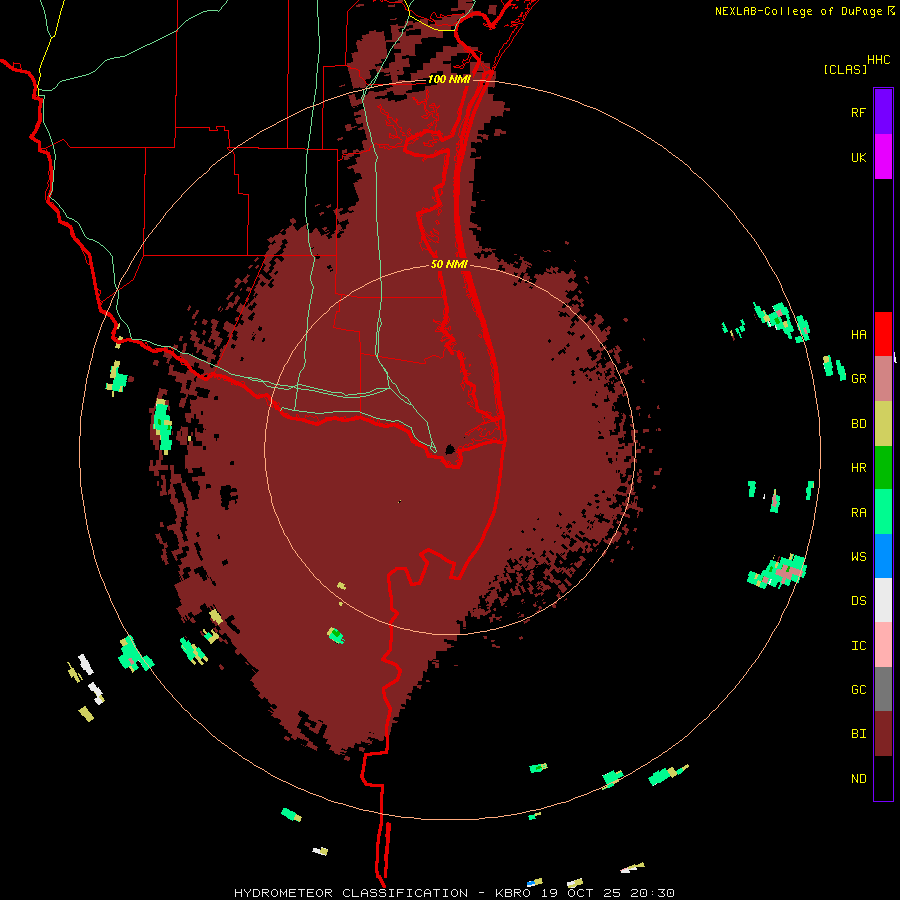Click the WS blue legend swatch
The image size is (900, 900).
[883, 556]
